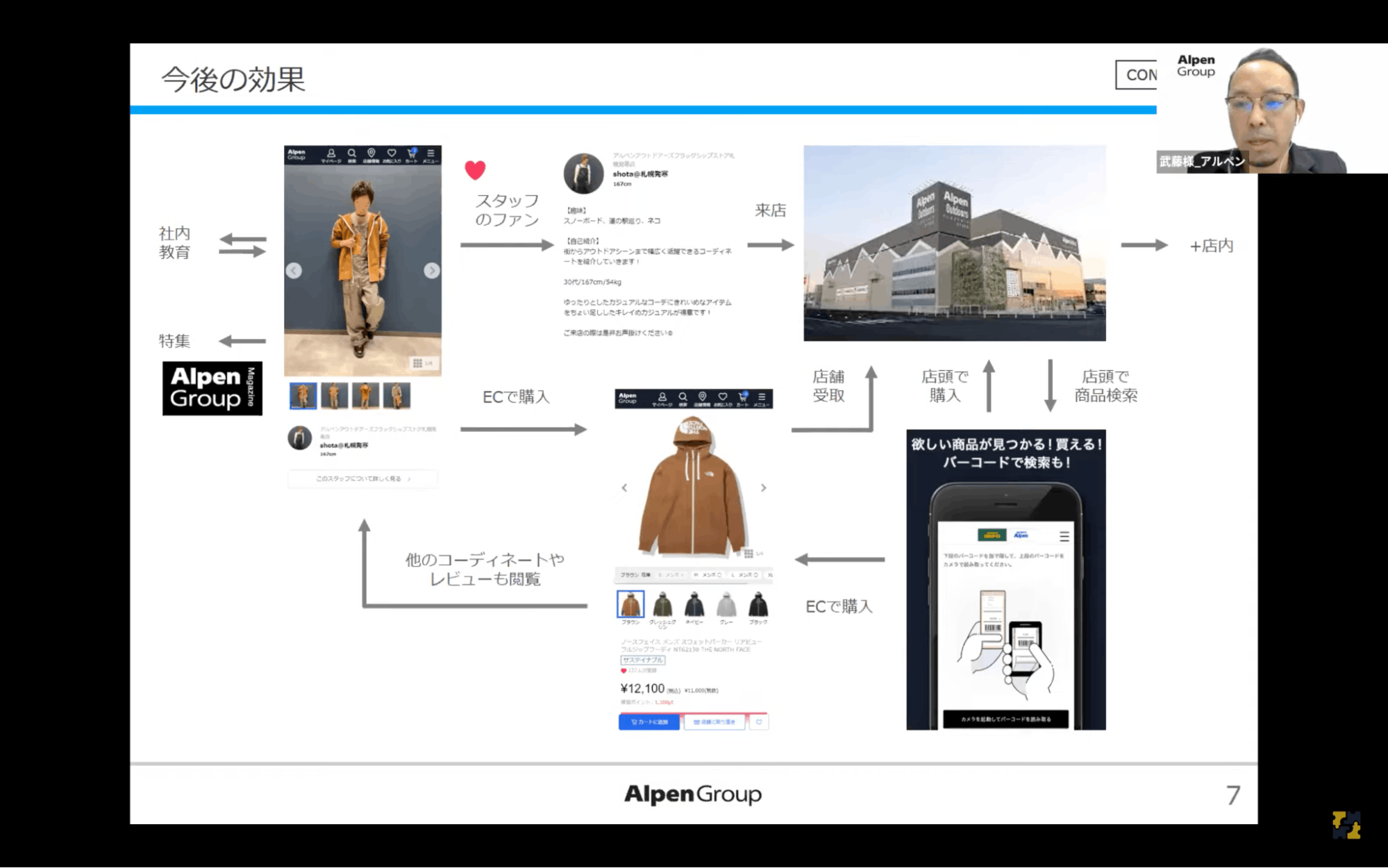Click the ¥12,100 price text
Viewport: 1388px width, 868px height.
coord(642,688)
